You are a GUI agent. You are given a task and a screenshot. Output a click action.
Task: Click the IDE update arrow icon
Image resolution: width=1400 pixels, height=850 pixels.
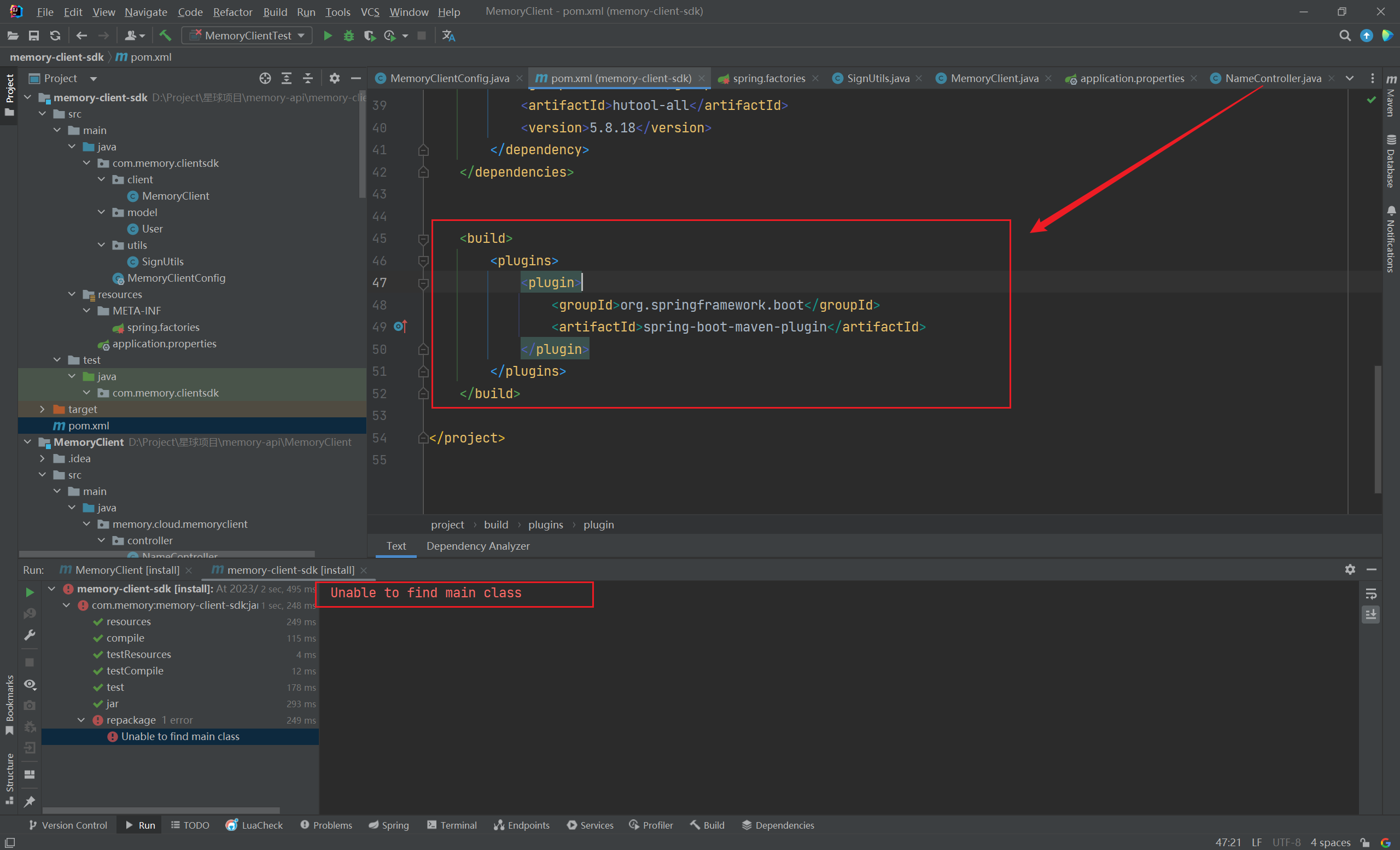click(1367, 36)
